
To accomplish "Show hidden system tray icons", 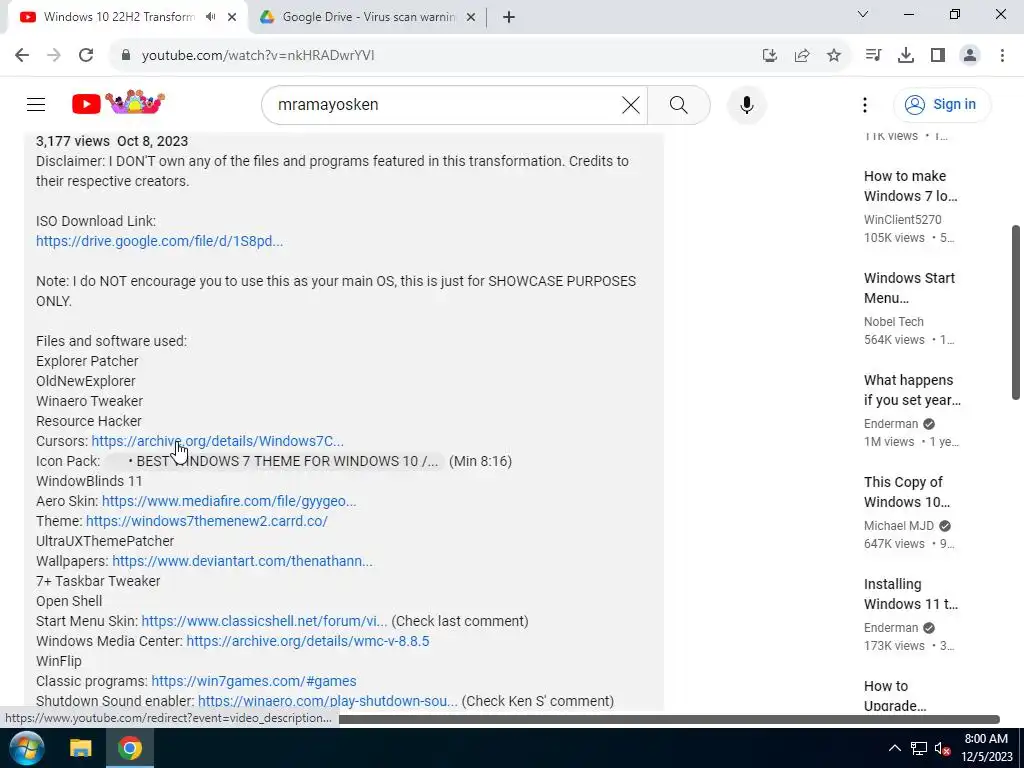I will pyautogui.click(x=895, y=748).
